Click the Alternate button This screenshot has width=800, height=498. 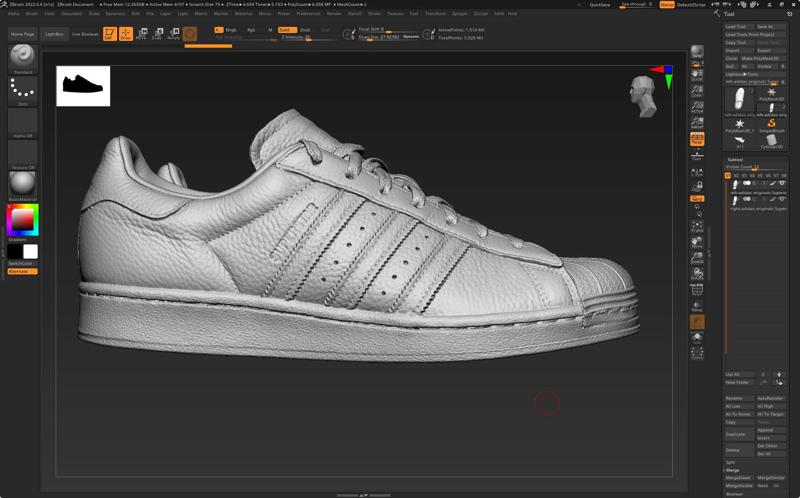point(22,271)
